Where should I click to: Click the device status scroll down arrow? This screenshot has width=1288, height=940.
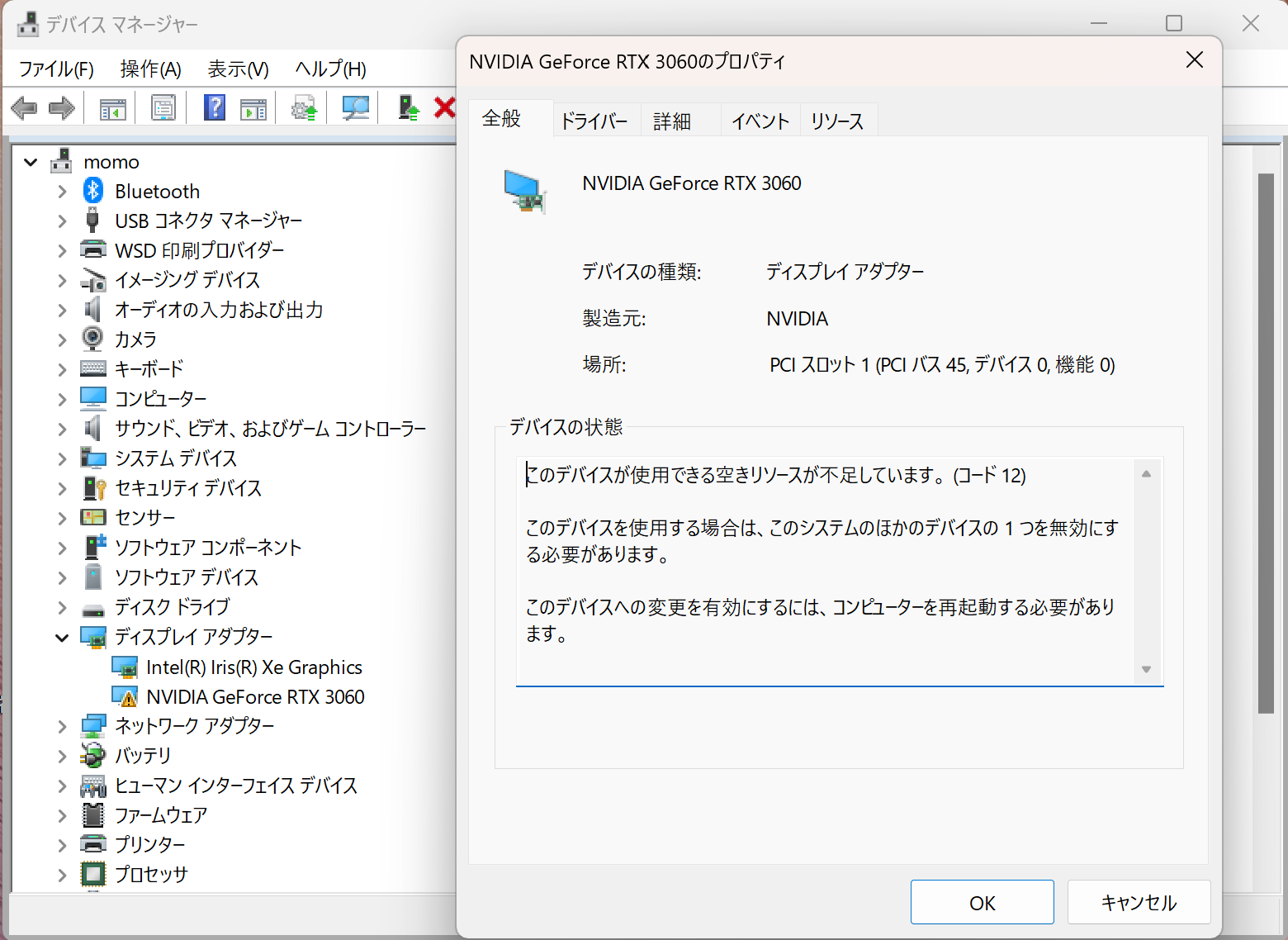[1146, 669]
